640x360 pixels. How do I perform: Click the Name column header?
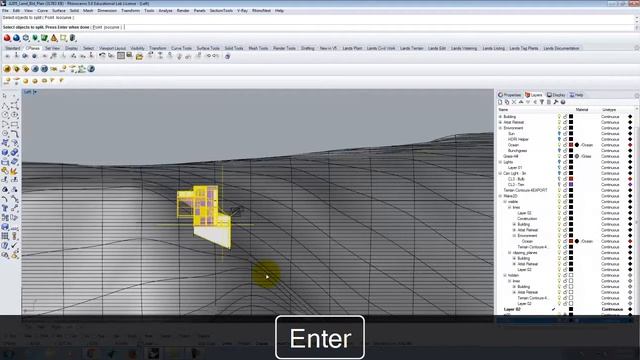[503, 110]
